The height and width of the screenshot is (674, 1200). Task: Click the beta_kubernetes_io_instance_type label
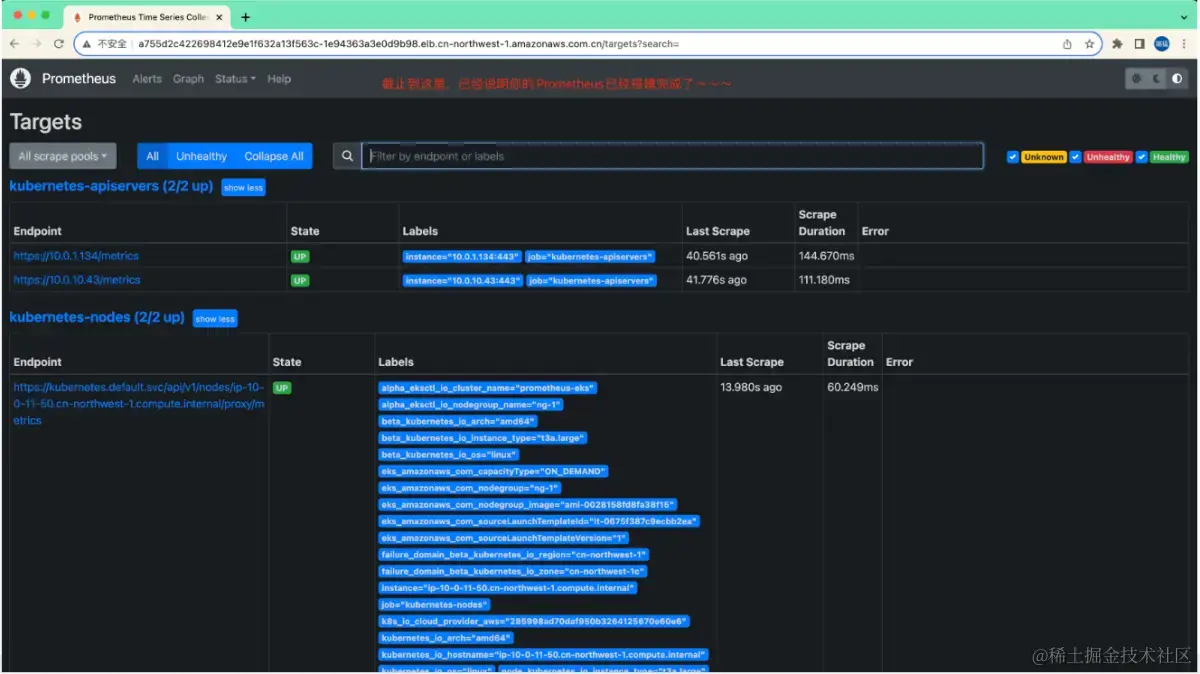[483, 438]
